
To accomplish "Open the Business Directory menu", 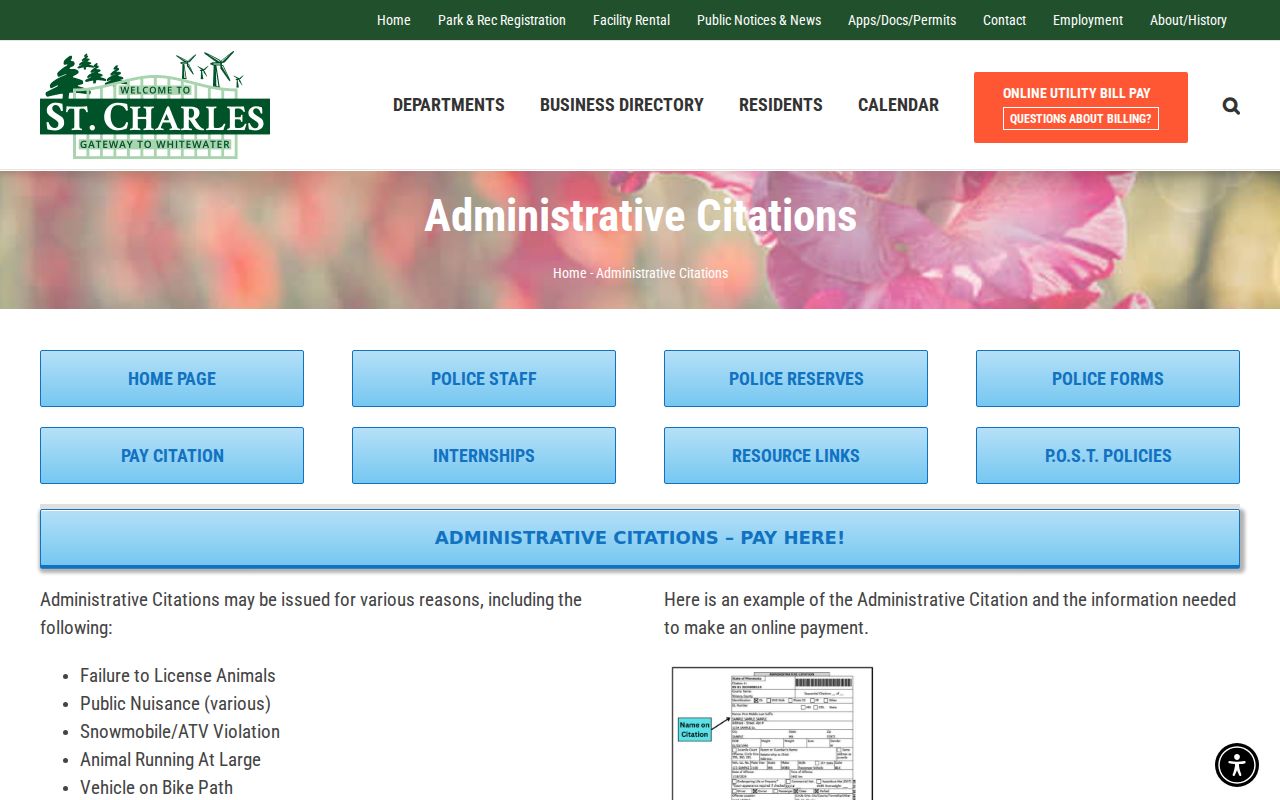I will 622,105.
